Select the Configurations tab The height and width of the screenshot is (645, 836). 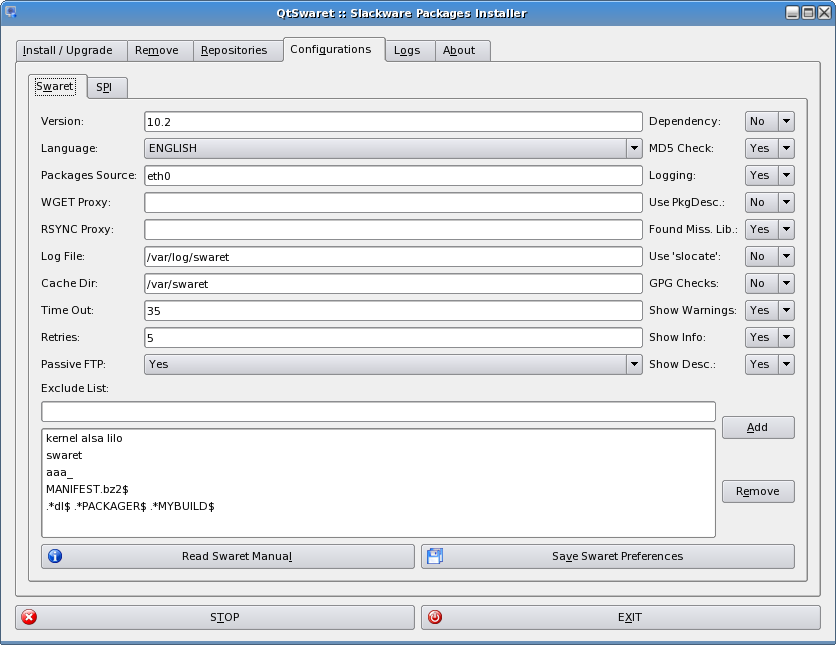coord(334,49)
